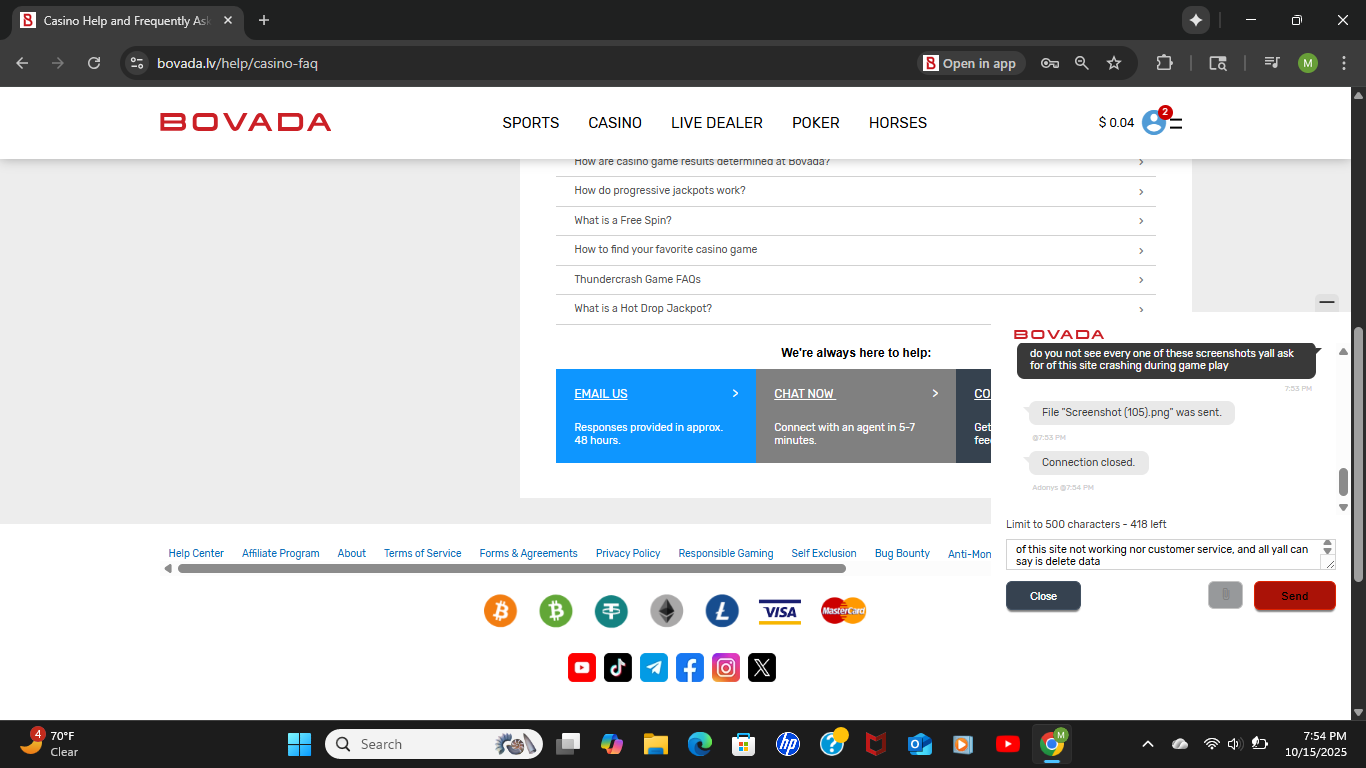Open Bovada's YouTube channel icon
This screenshot has width=1366, height=768.
[582, 668]
